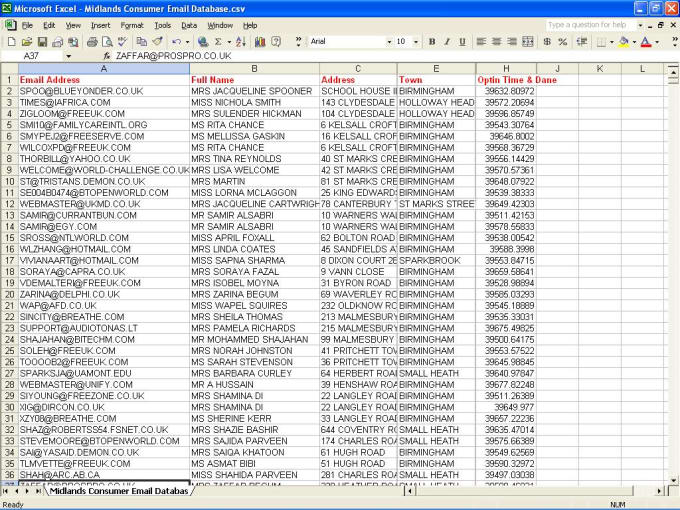680x510 pixels.
Task: Click the Type a question for help box
Action: (602, 24)
